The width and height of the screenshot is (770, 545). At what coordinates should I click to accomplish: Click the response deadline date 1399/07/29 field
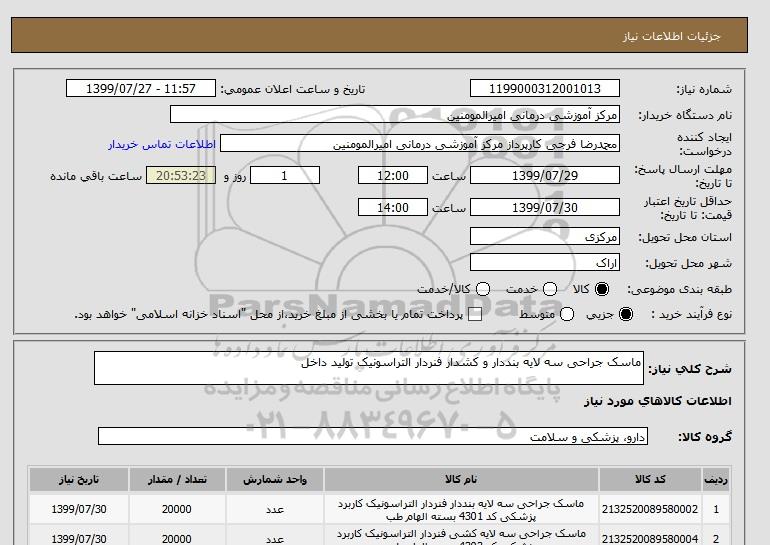tap(545, 175)
